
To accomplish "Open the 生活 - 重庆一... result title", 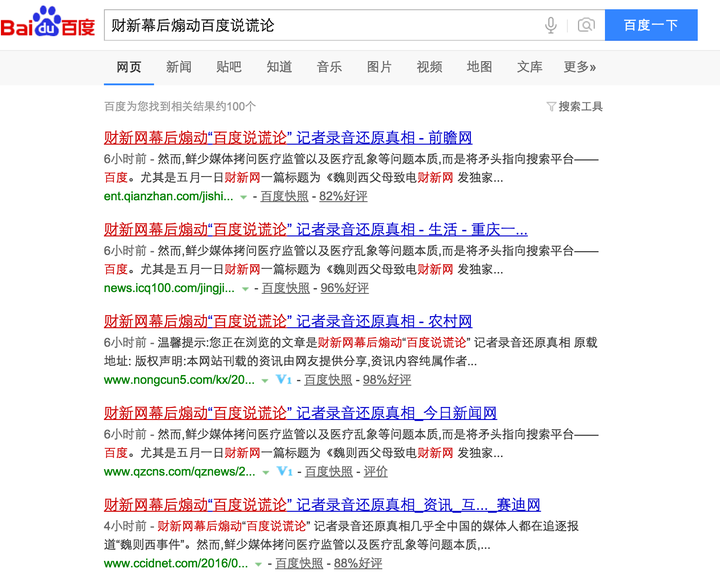I will pyautogui.click(x=315, y=230).
